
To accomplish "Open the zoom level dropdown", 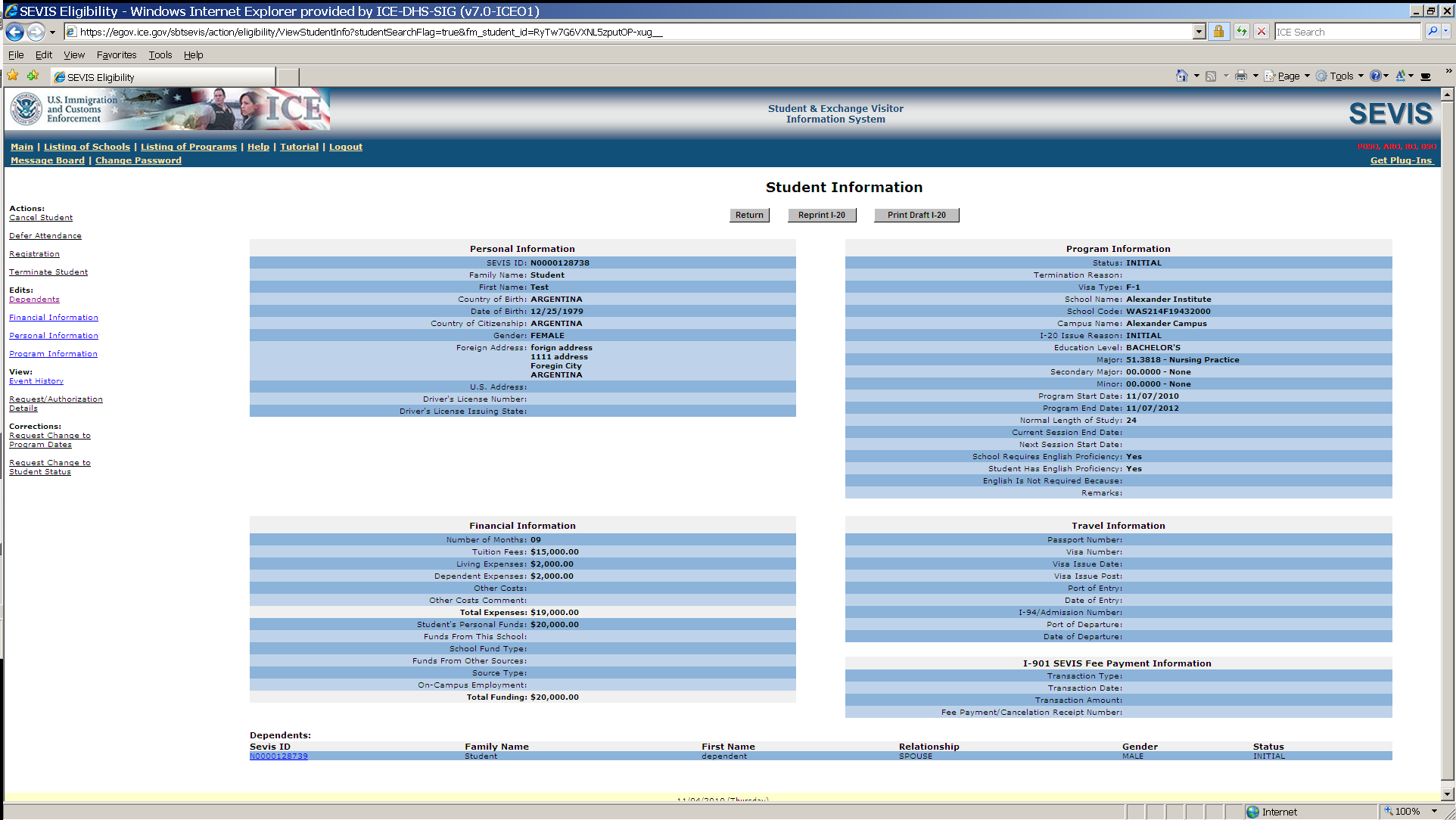I will (x=1434, y=811).
